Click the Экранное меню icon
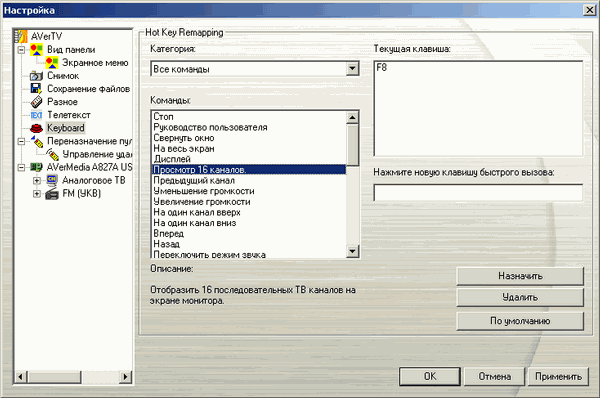The width and height of the screenshot is (600, 398). click(52, 63)
